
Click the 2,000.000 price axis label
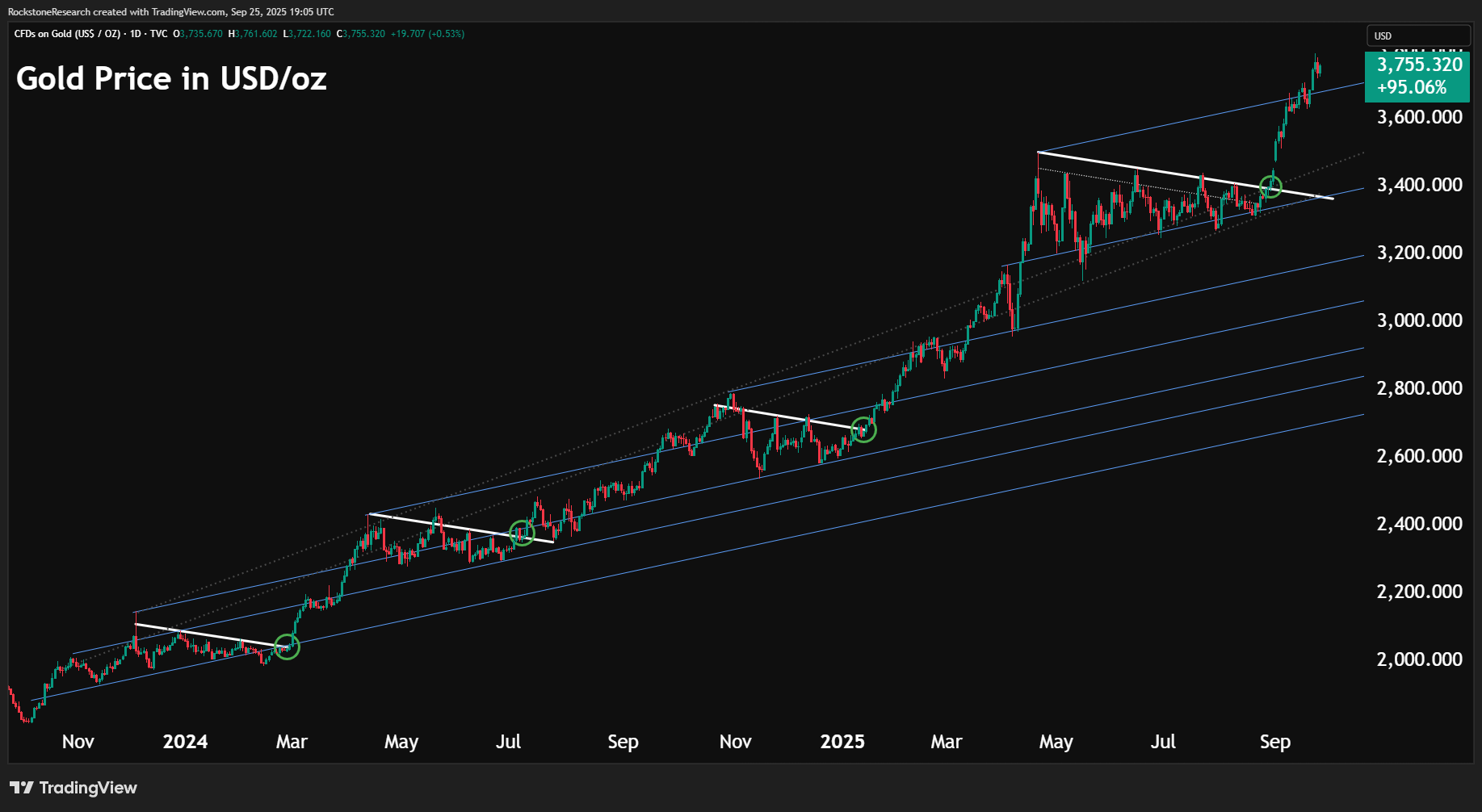coord(1419,659)
